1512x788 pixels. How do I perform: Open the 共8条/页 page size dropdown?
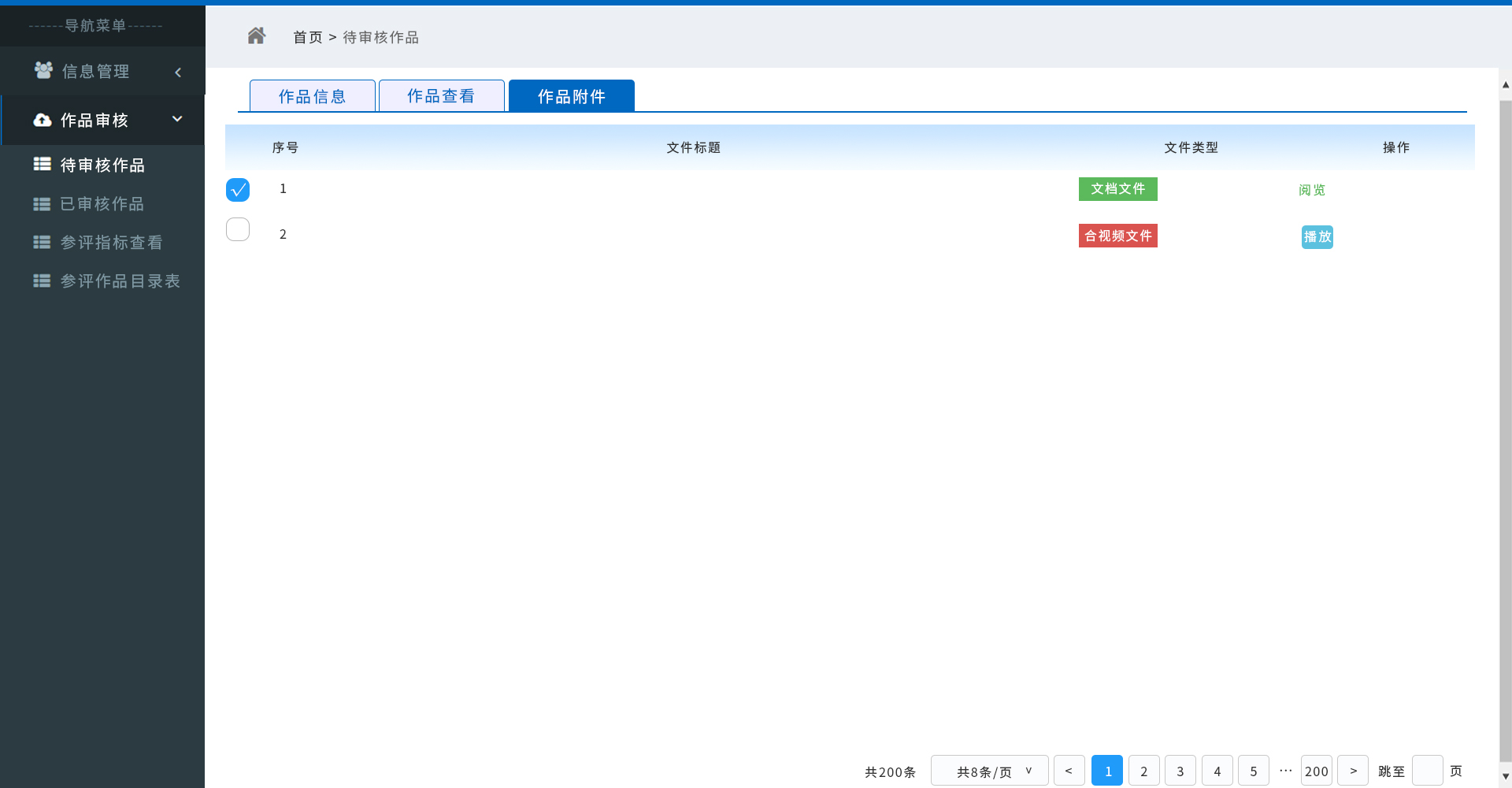pos(989,771)
